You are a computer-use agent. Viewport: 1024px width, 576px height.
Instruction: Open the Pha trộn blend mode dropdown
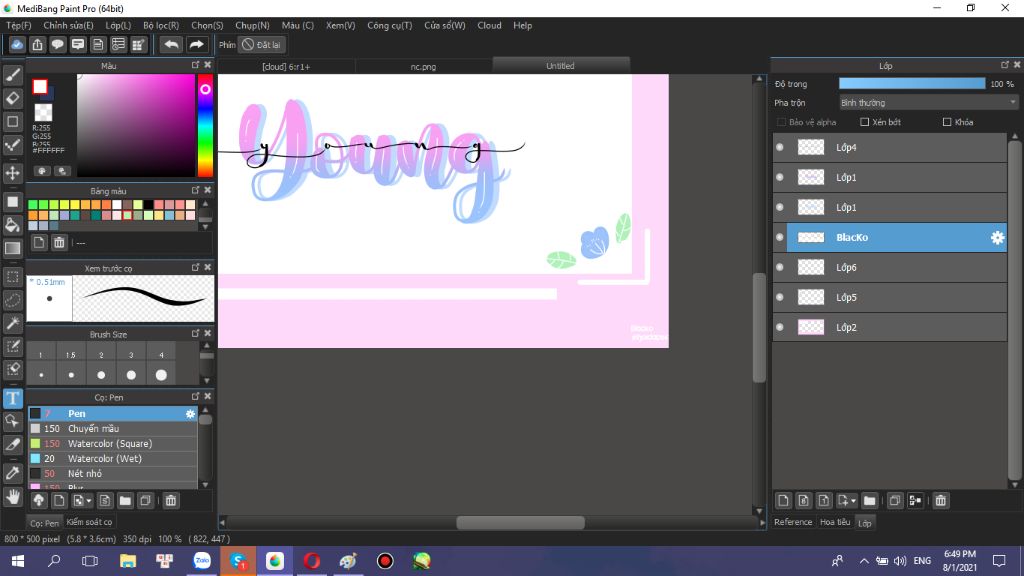coord(927,102)
